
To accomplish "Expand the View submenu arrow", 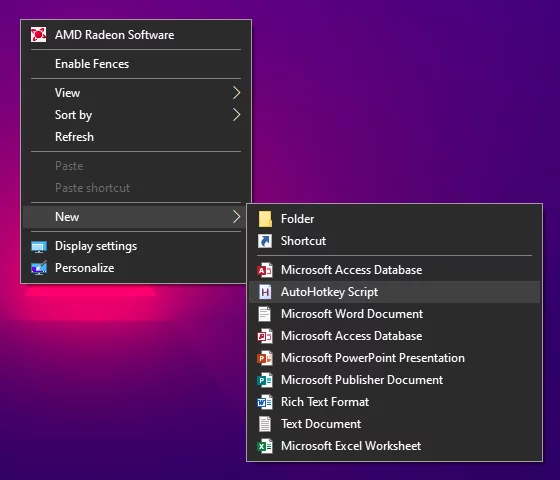I will point(236,93).
